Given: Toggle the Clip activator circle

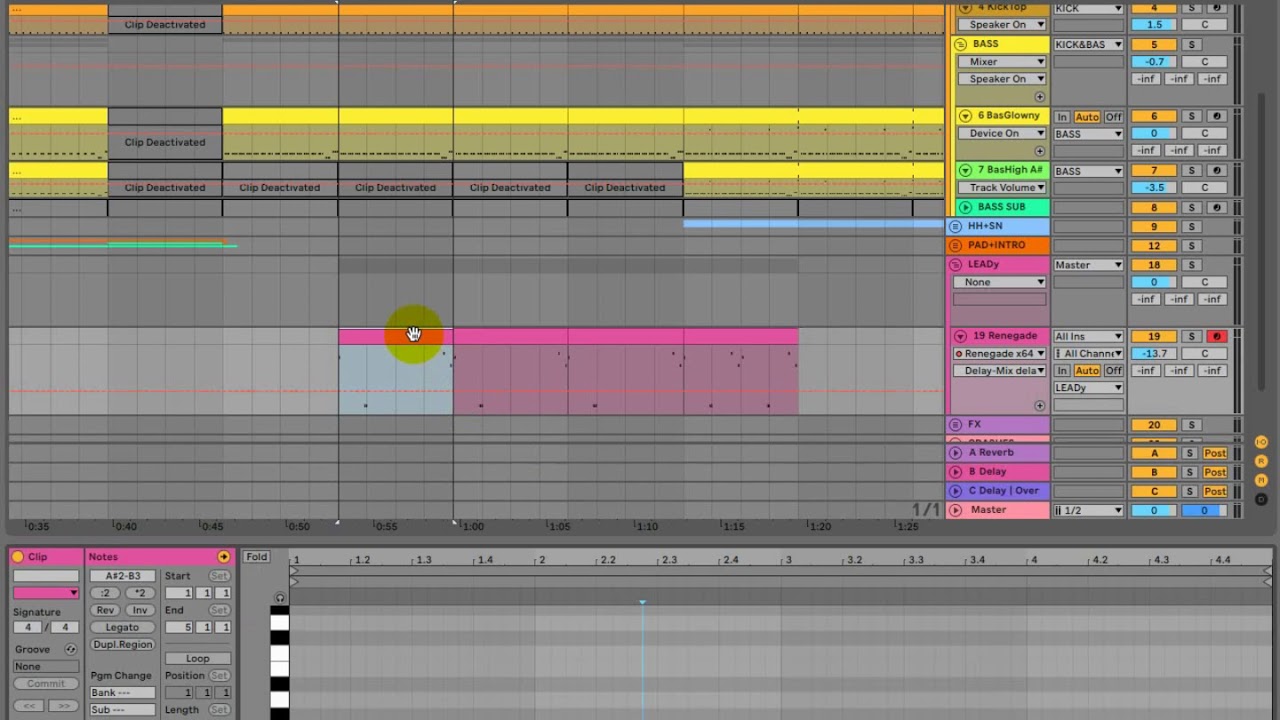Looking at the screenshot, I should (18, 557).
